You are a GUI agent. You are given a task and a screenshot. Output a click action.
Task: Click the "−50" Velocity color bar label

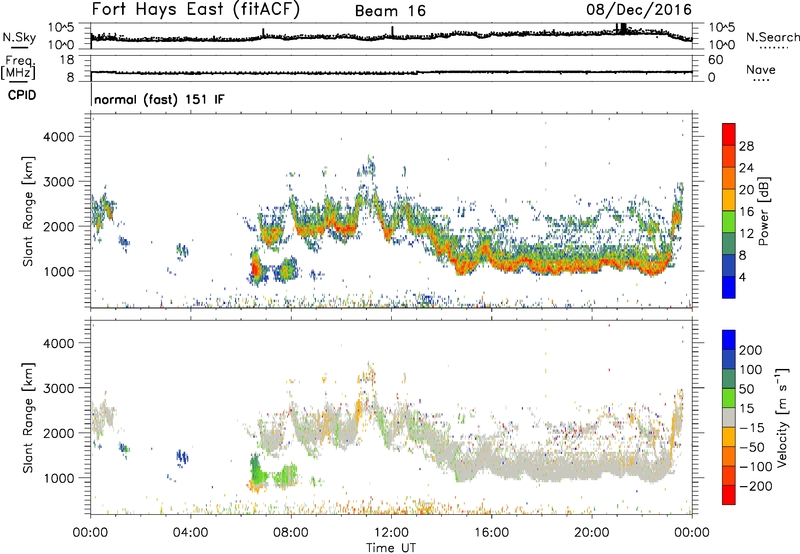pos(752,447)
